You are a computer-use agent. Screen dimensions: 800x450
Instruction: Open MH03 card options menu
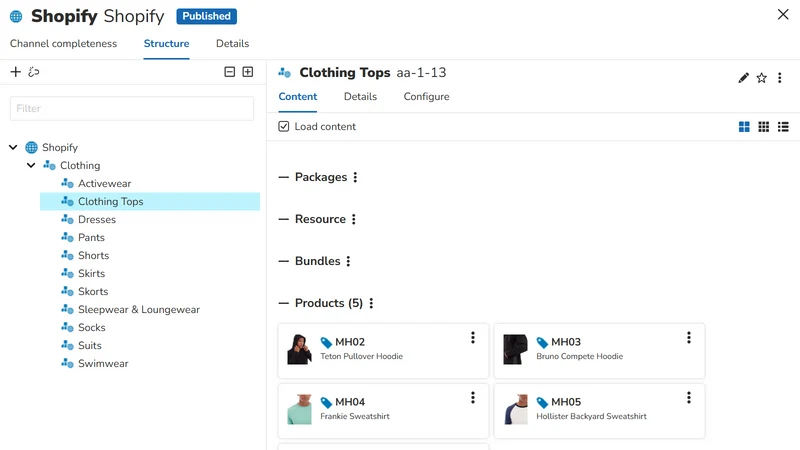pyautogui.click(x=689, y=337)
